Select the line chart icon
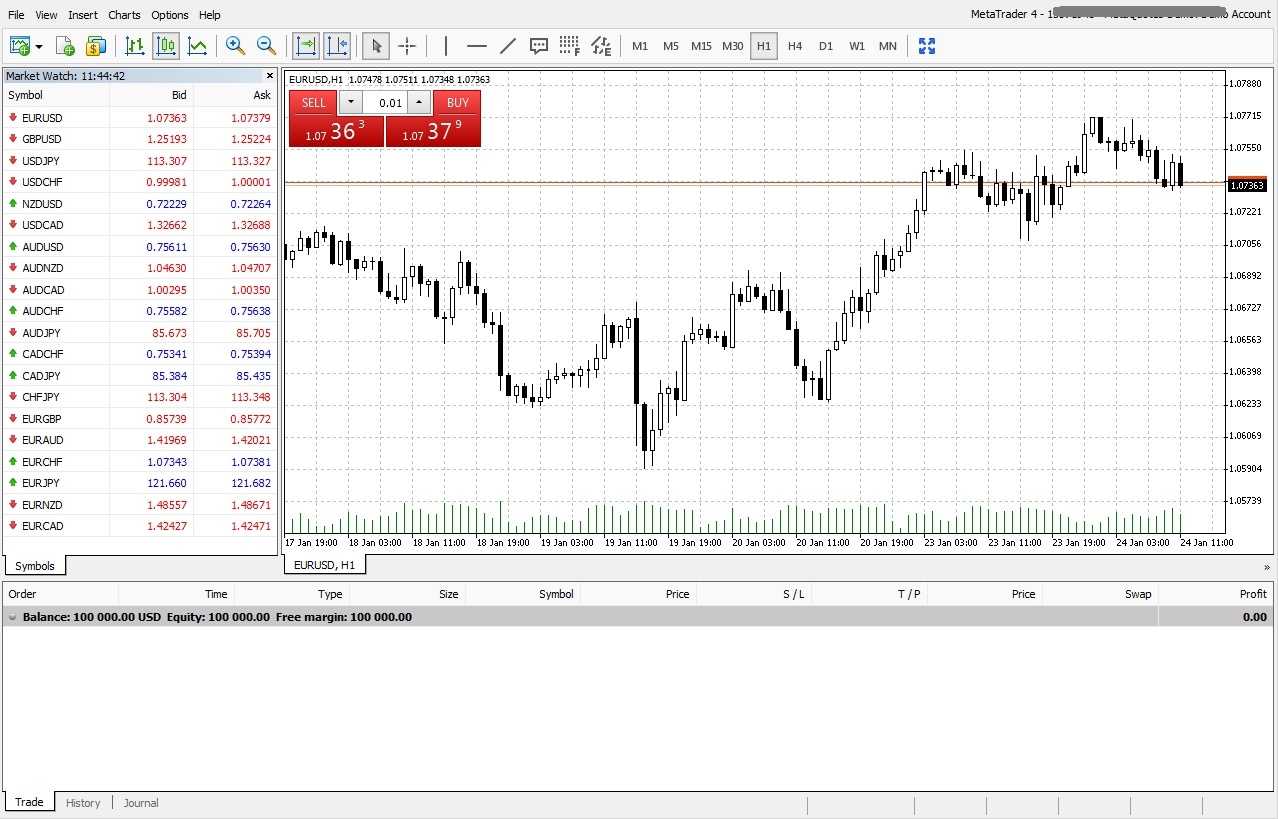The width and height of the screenshot is (1278, 819). 198,46
